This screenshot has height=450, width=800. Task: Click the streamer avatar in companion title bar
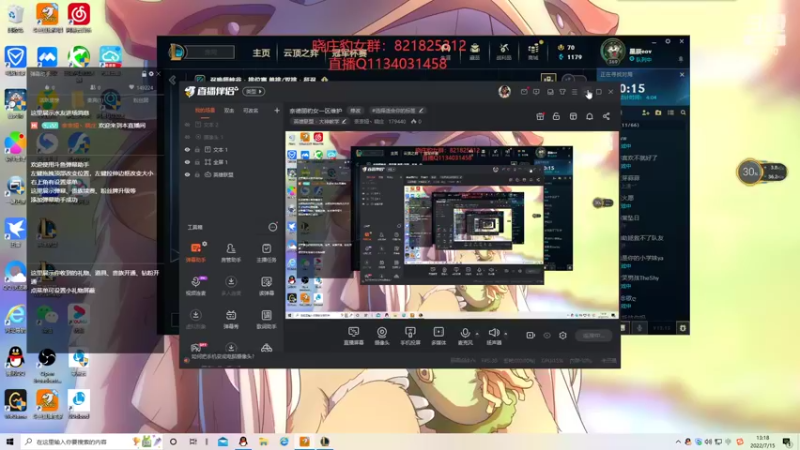point(505,91)
